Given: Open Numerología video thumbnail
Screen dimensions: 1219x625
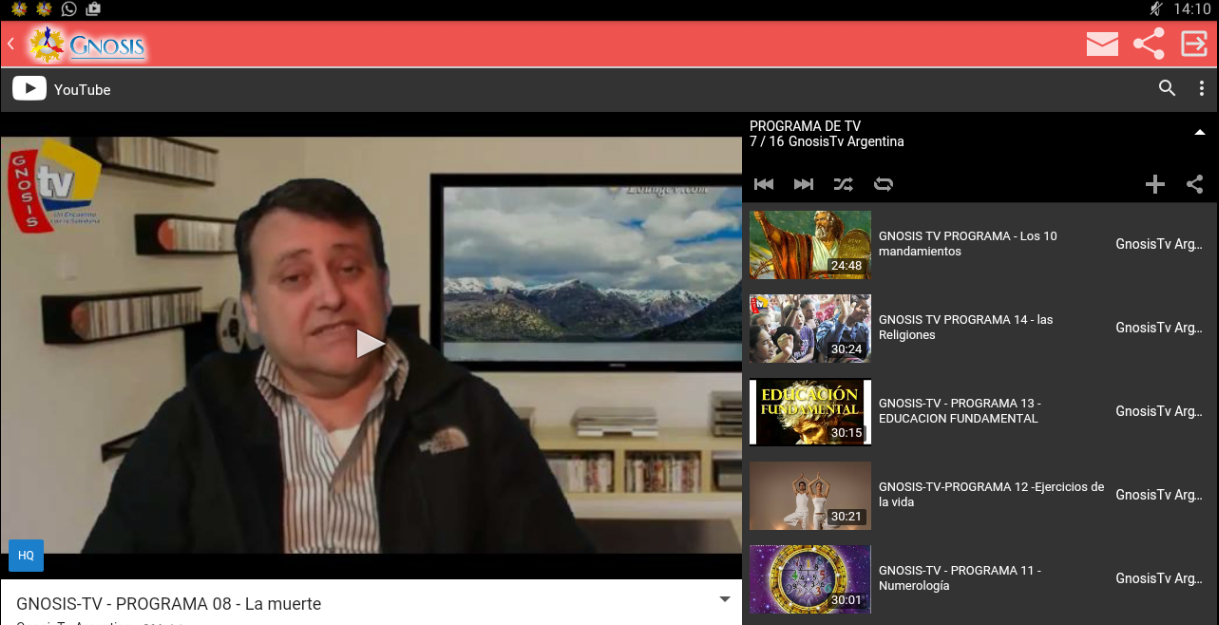Looking at the screenshot, I should click(810, 579).
